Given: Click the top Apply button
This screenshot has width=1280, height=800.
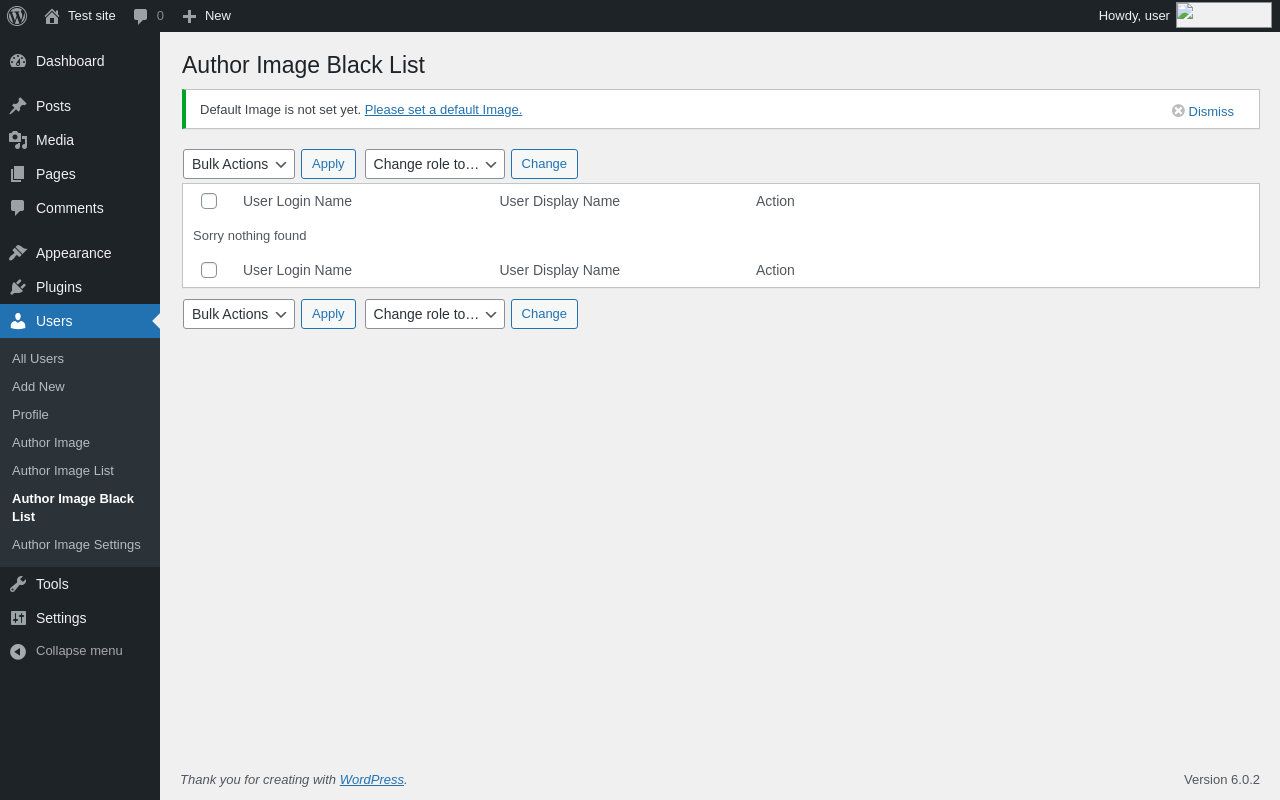Looking at the screenshot, I should tap(328, 164).
